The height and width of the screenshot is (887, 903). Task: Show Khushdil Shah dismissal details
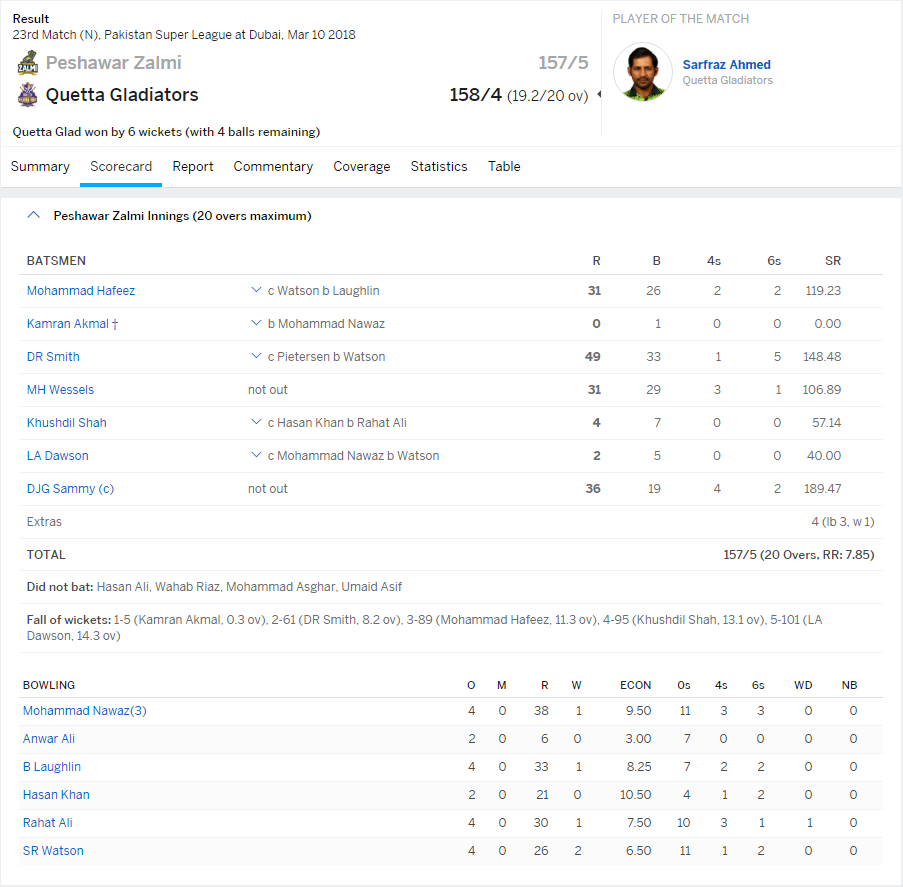257,423
